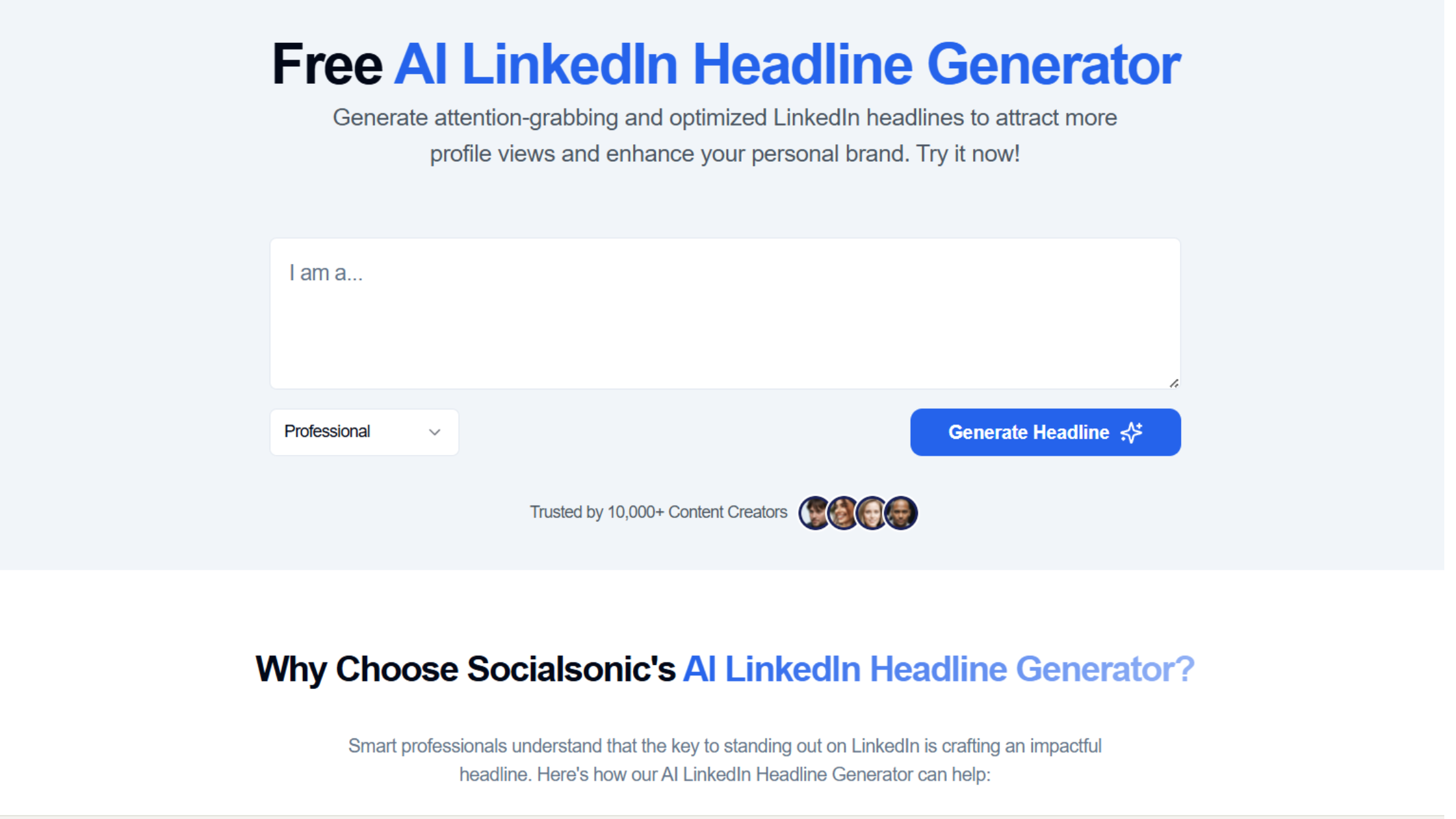
Task: Click 'AI LinkedIn Headline Generator?' blue heading text
Action: (939, 669)
